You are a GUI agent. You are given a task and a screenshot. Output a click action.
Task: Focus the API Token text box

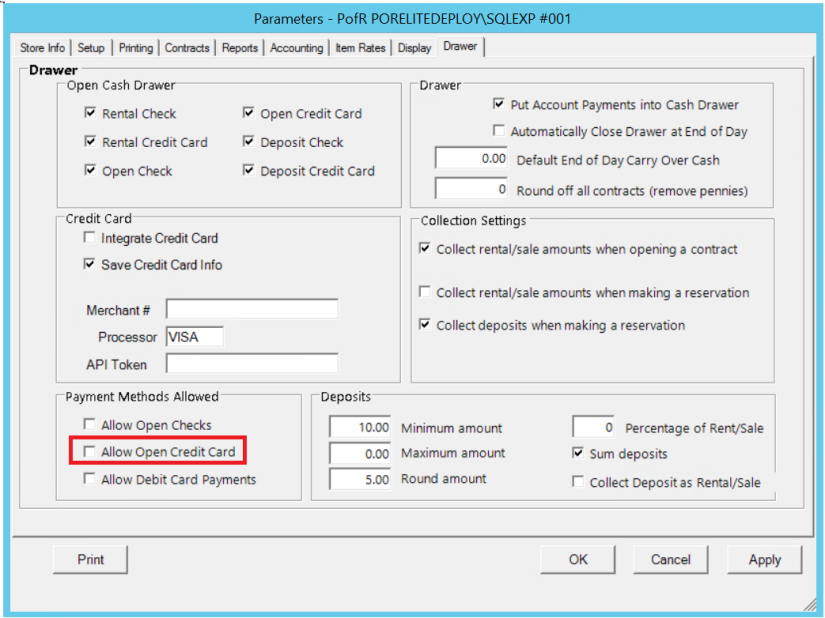(x=252, y=363)
